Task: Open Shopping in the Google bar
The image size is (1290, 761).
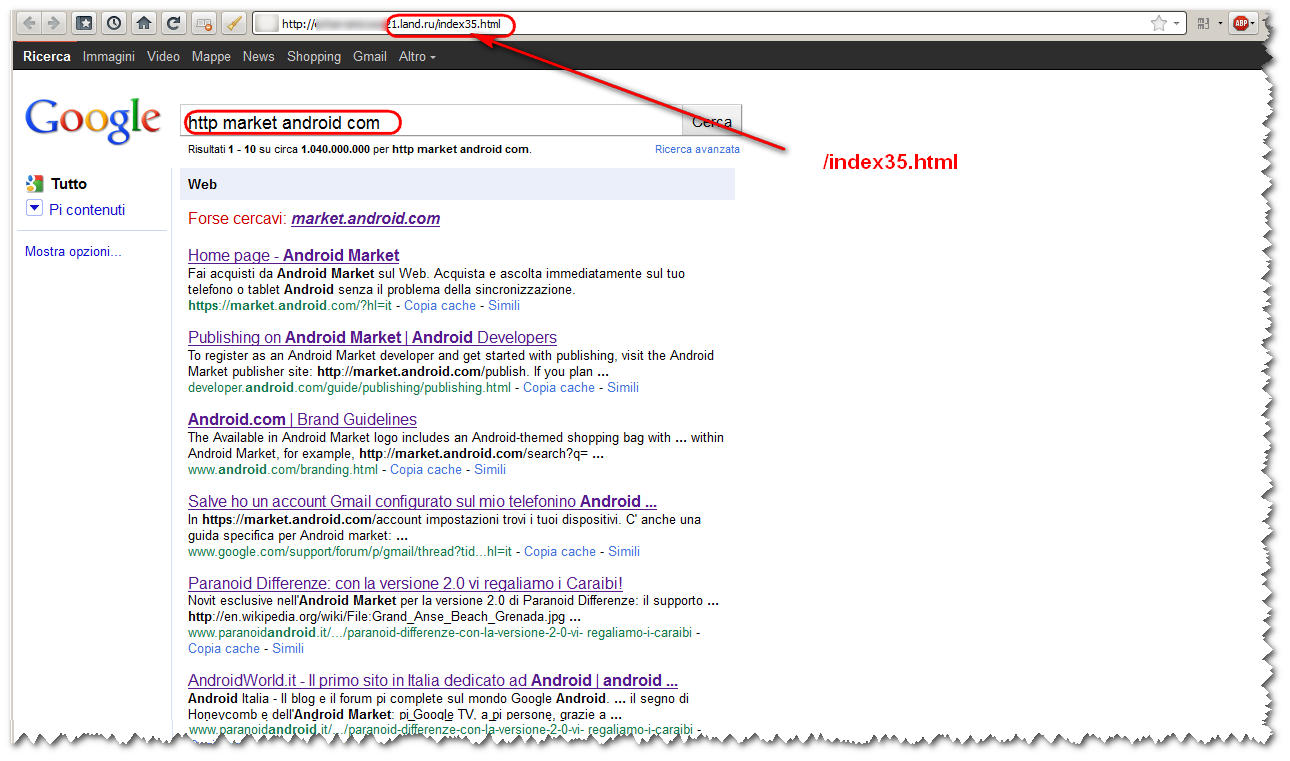Action: [x=314, y=57]
